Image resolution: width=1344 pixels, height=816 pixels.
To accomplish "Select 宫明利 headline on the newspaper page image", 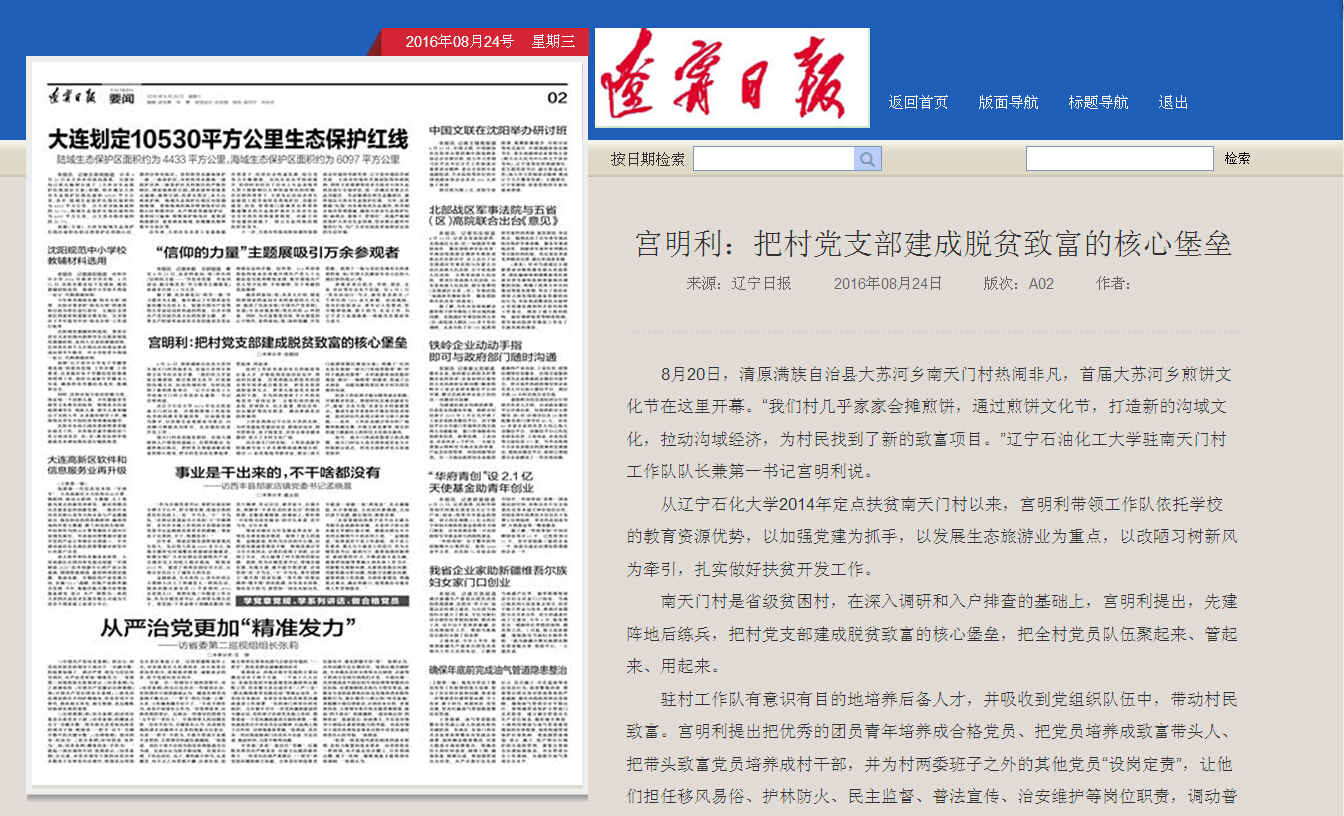I will (x=277, y=342).
